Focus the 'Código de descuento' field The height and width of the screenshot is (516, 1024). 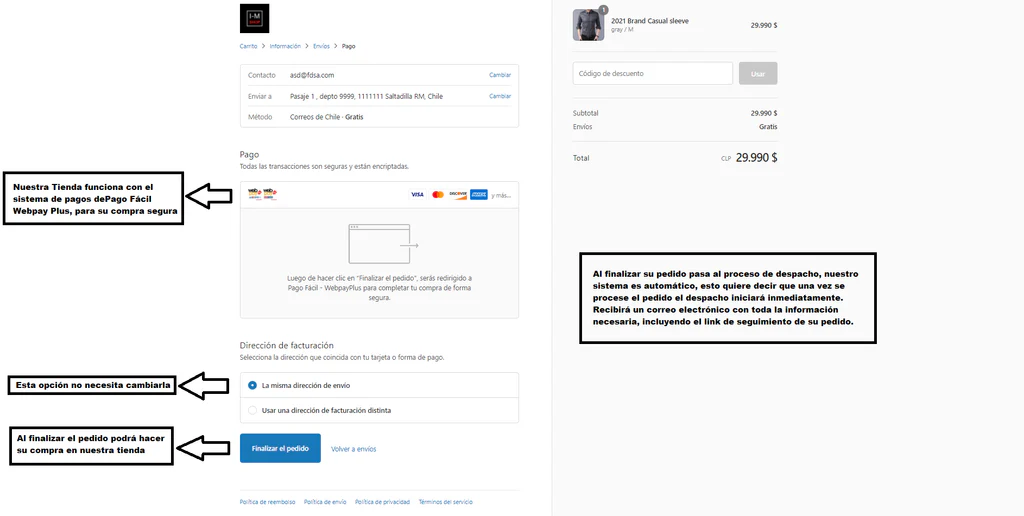point(652,73)
